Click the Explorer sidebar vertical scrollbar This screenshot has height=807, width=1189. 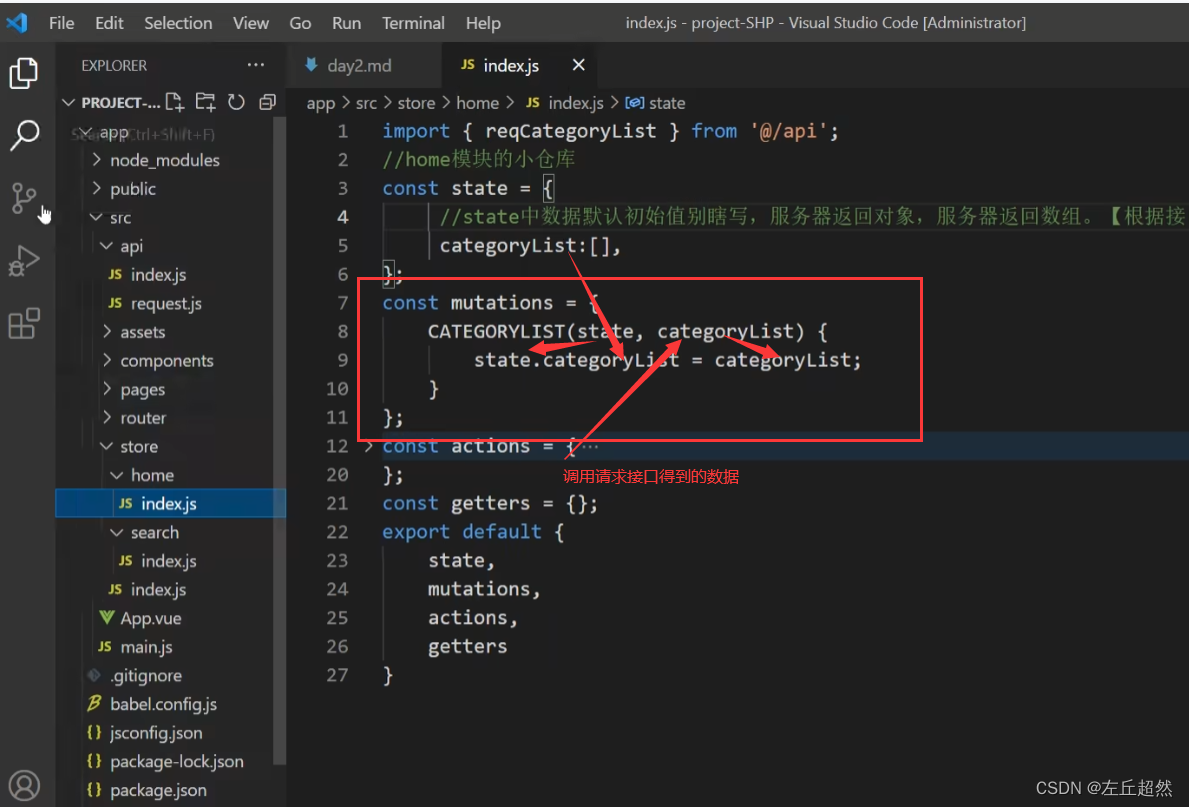279,440
